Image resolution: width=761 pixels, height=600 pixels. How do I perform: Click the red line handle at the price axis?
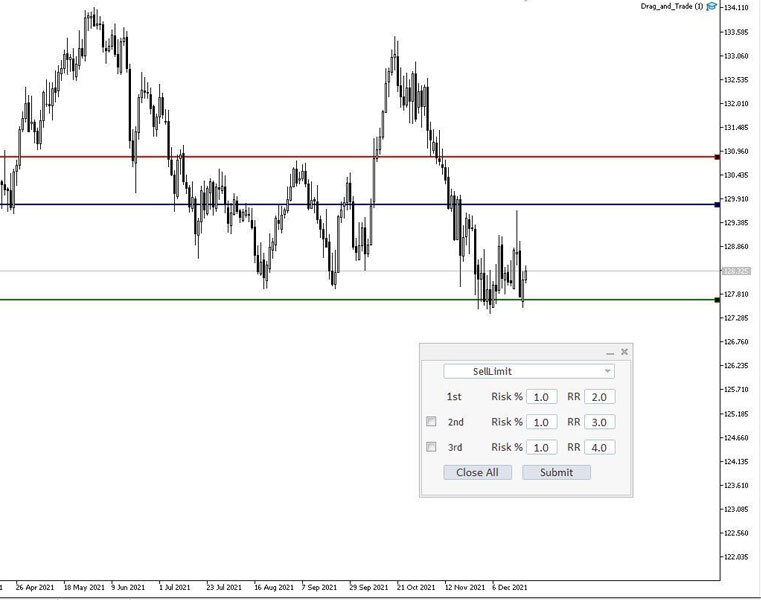tap(717, 157)
